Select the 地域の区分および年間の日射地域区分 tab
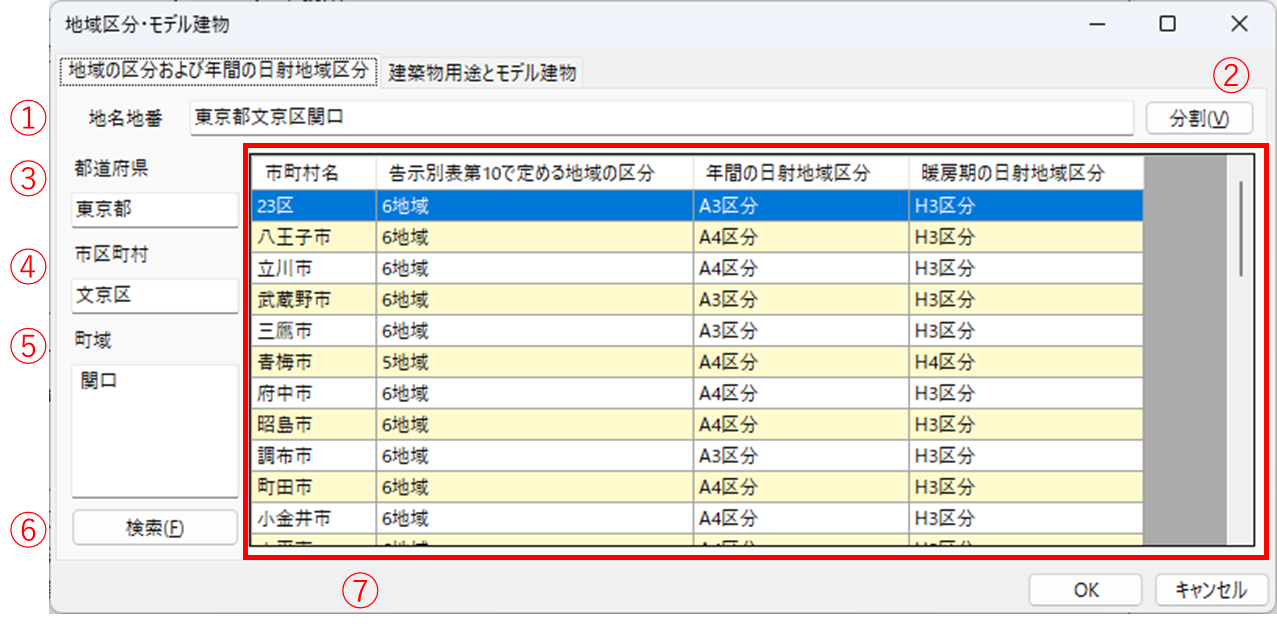The width and height of the screenshot is (1277, 639). pyautogui.click(x=218, y=73)
